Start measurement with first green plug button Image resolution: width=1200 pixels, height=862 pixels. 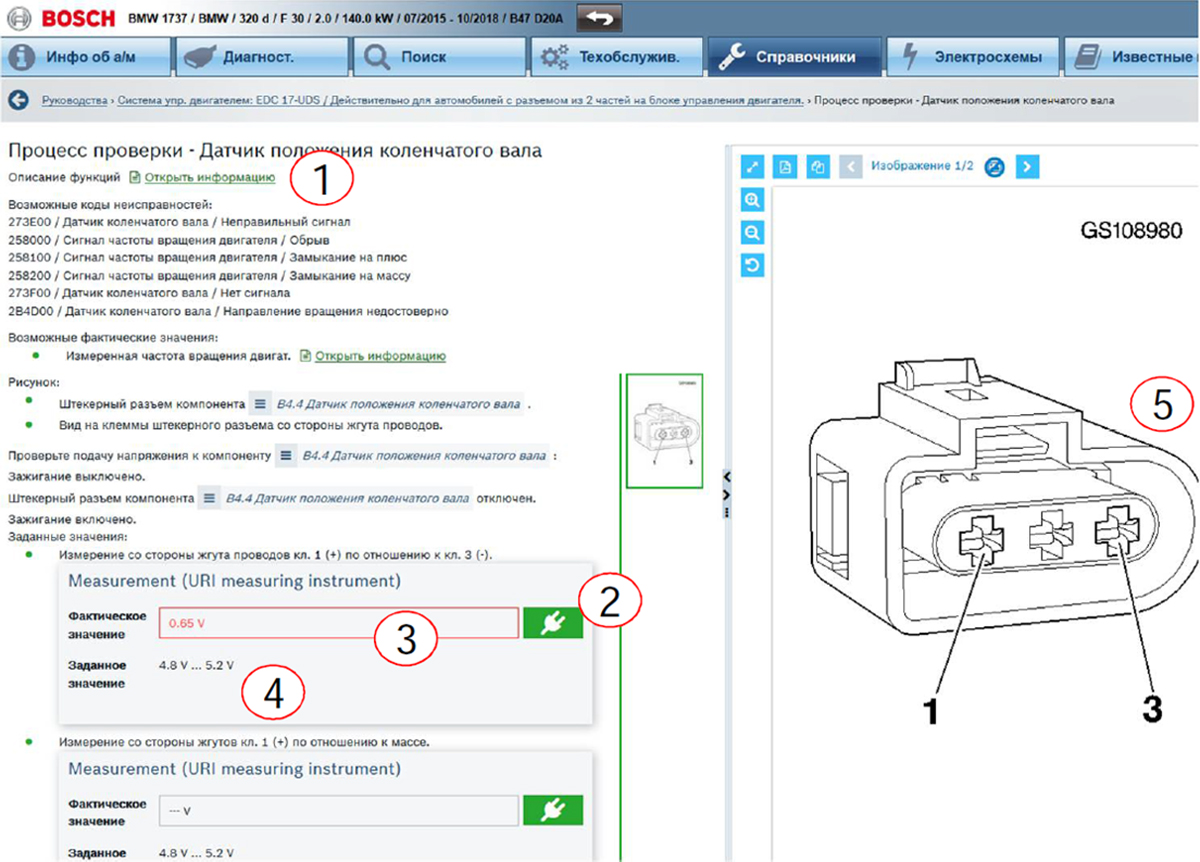point(553,623)
